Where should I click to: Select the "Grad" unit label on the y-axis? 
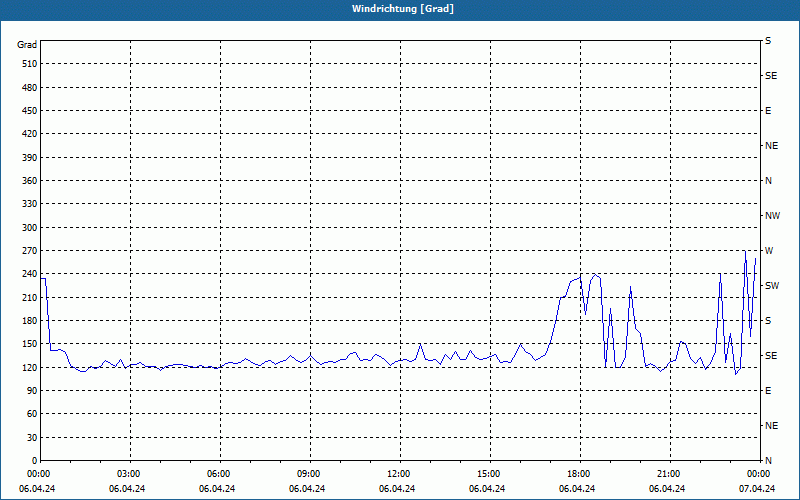(x=27, y=45)
